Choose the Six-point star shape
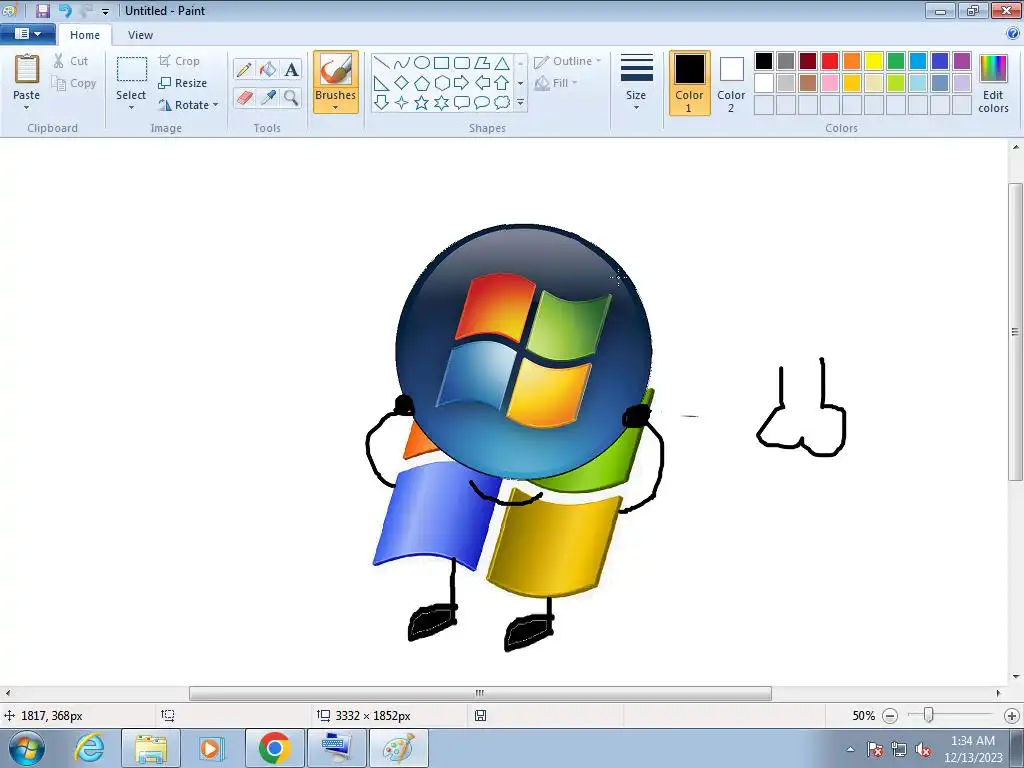The image size is (1024, 768). 441,103
